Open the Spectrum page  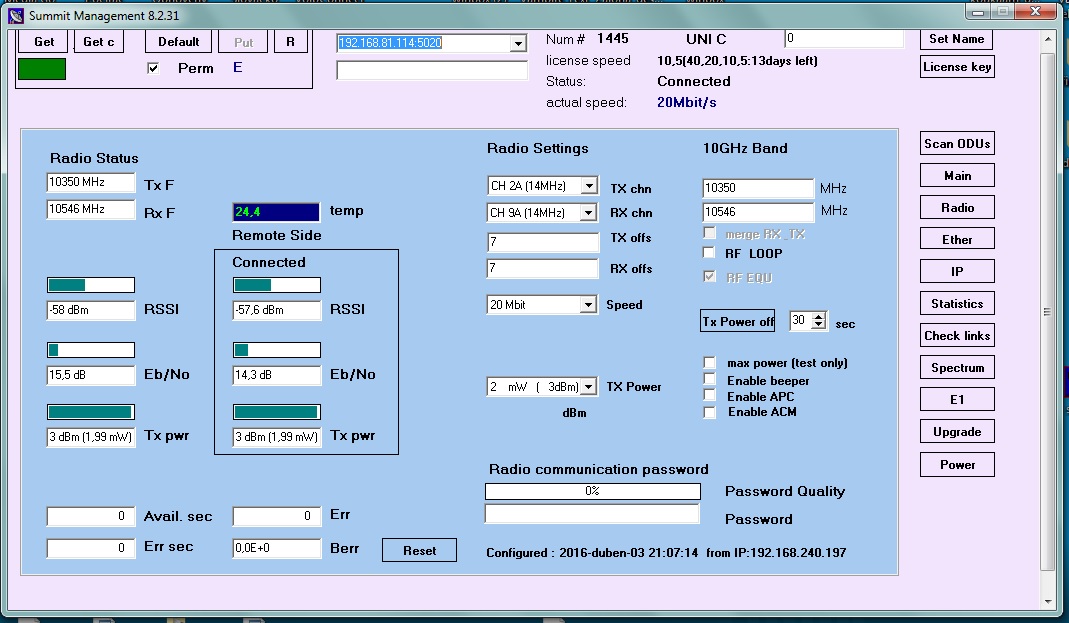point(957,367)
